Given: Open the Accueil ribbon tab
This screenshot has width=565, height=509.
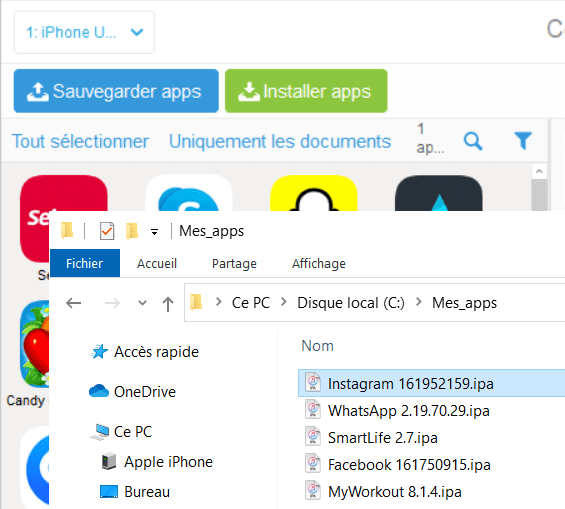Looking at the screenshot, I should coord(157,263).
